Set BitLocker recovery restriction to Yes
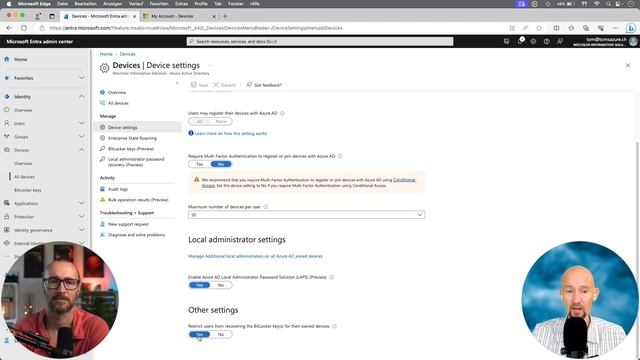 coord(200,334)
